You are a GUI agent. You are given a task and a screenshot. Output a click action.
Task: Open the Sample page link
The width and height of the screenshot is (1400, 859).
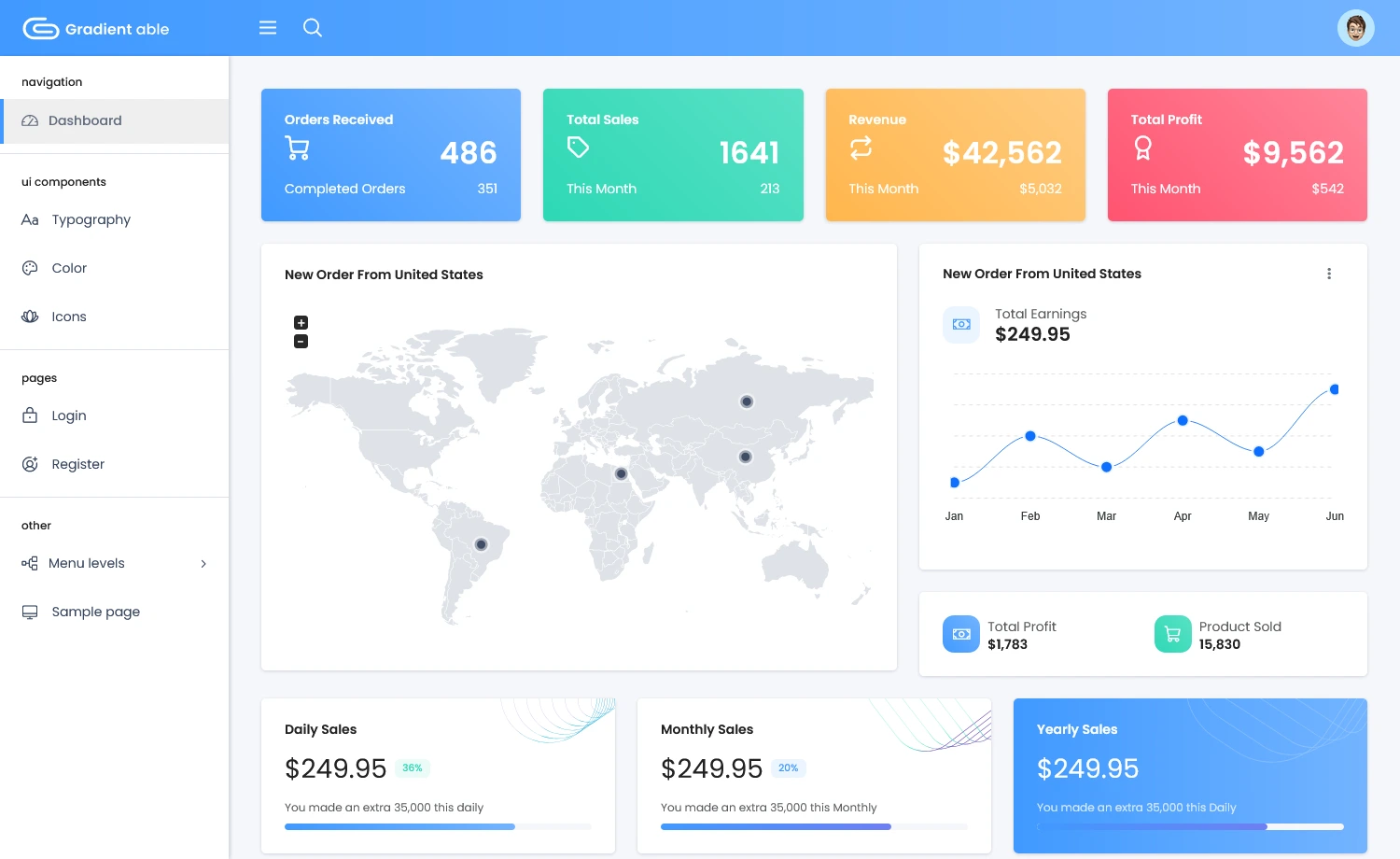(x=95, y=612)
